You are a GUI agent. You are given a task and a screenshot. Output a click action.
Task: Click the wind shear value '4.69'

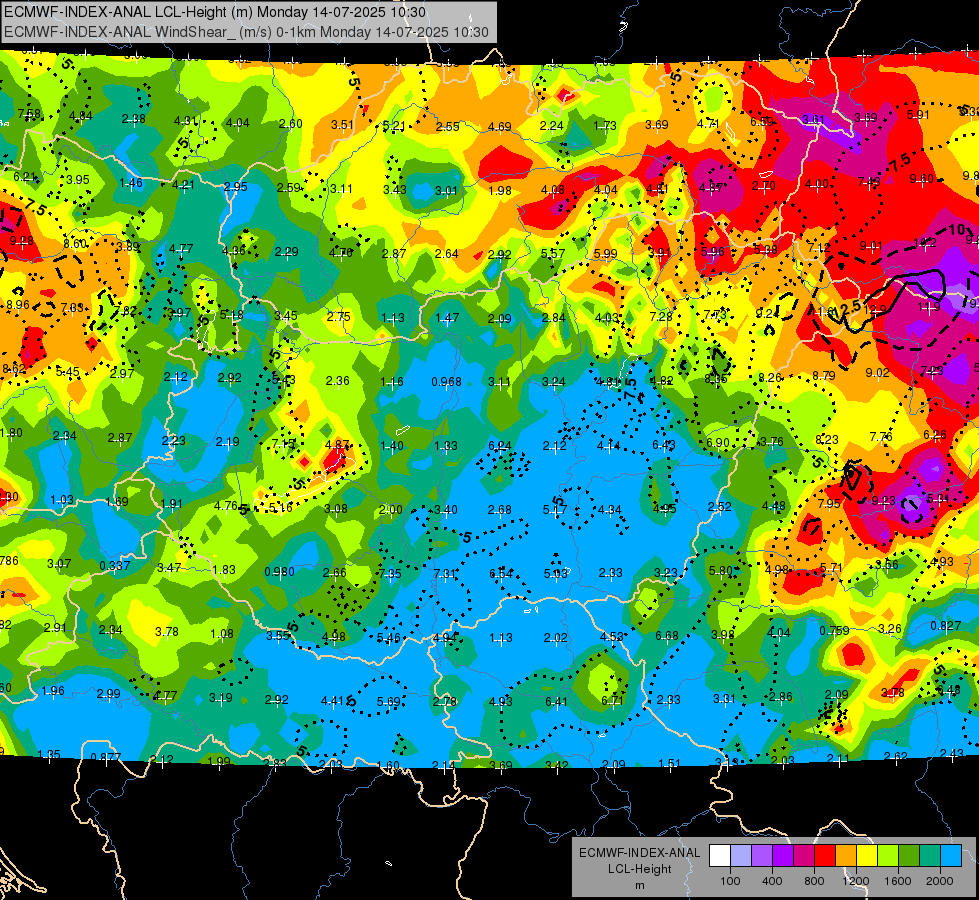[x=499, y=127]
